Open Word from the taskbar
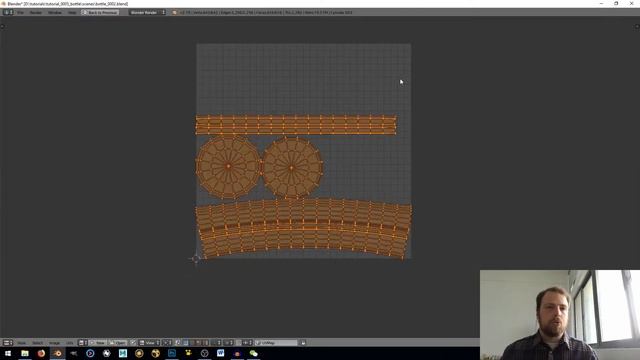 [221, 353]
